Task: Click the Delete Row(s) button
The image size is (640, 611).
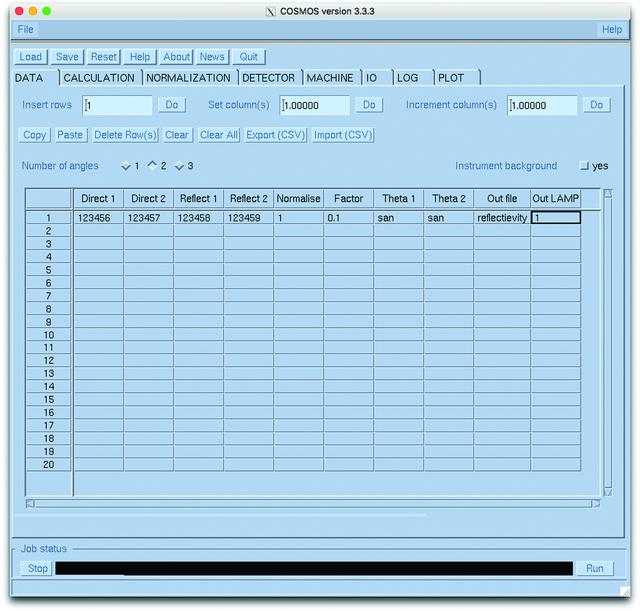Action: tap(125, 135)
